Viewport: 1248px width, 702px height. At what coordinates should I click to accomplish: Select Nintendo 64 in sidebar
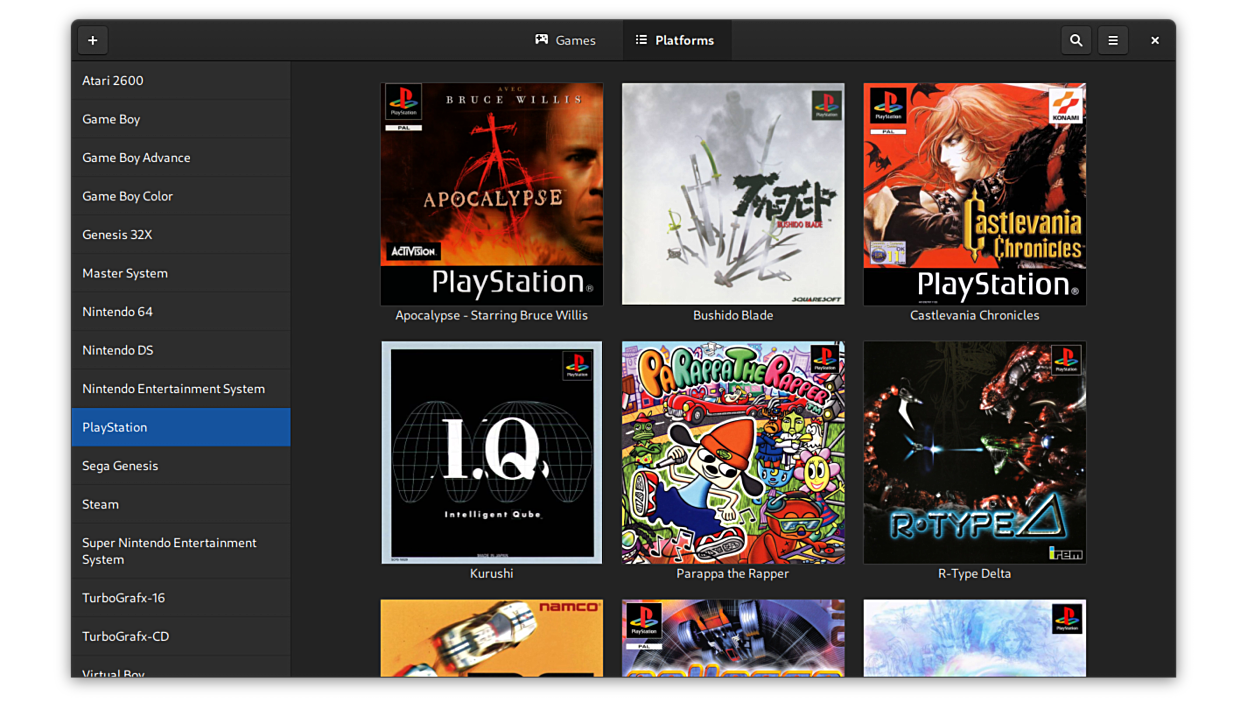tap(180, 311)
